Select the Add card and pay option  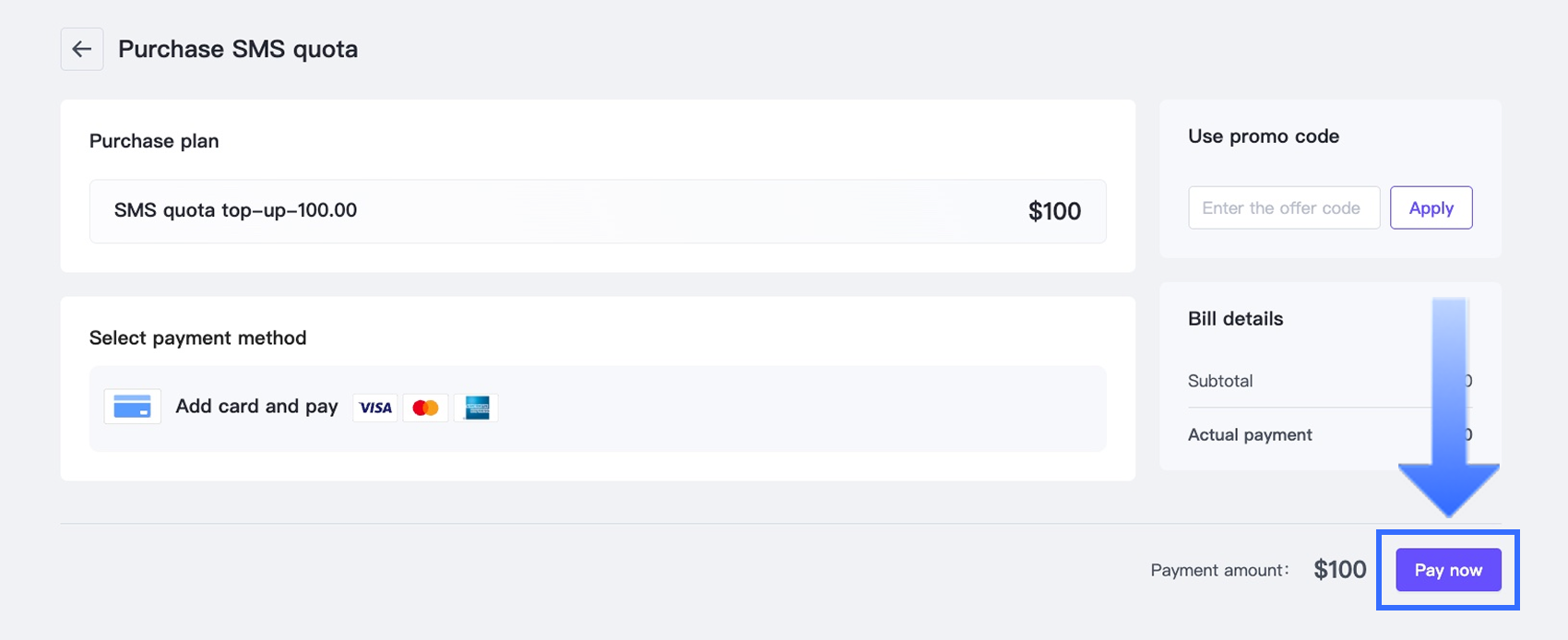tap(256, 407)
